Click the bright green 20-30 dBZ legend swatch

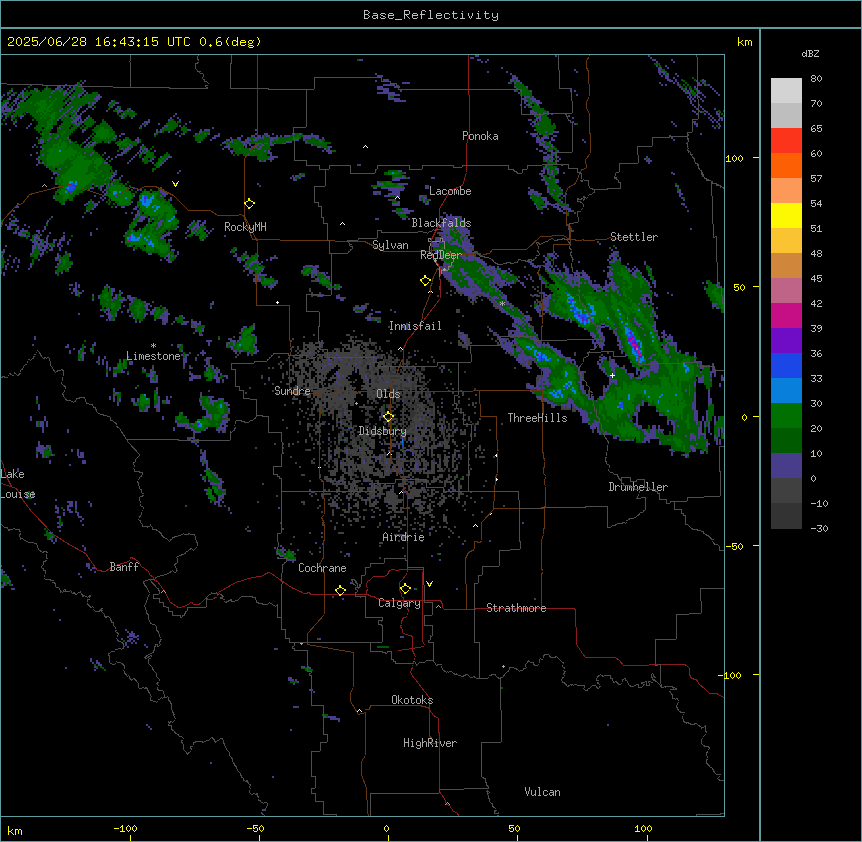point(786,416)
